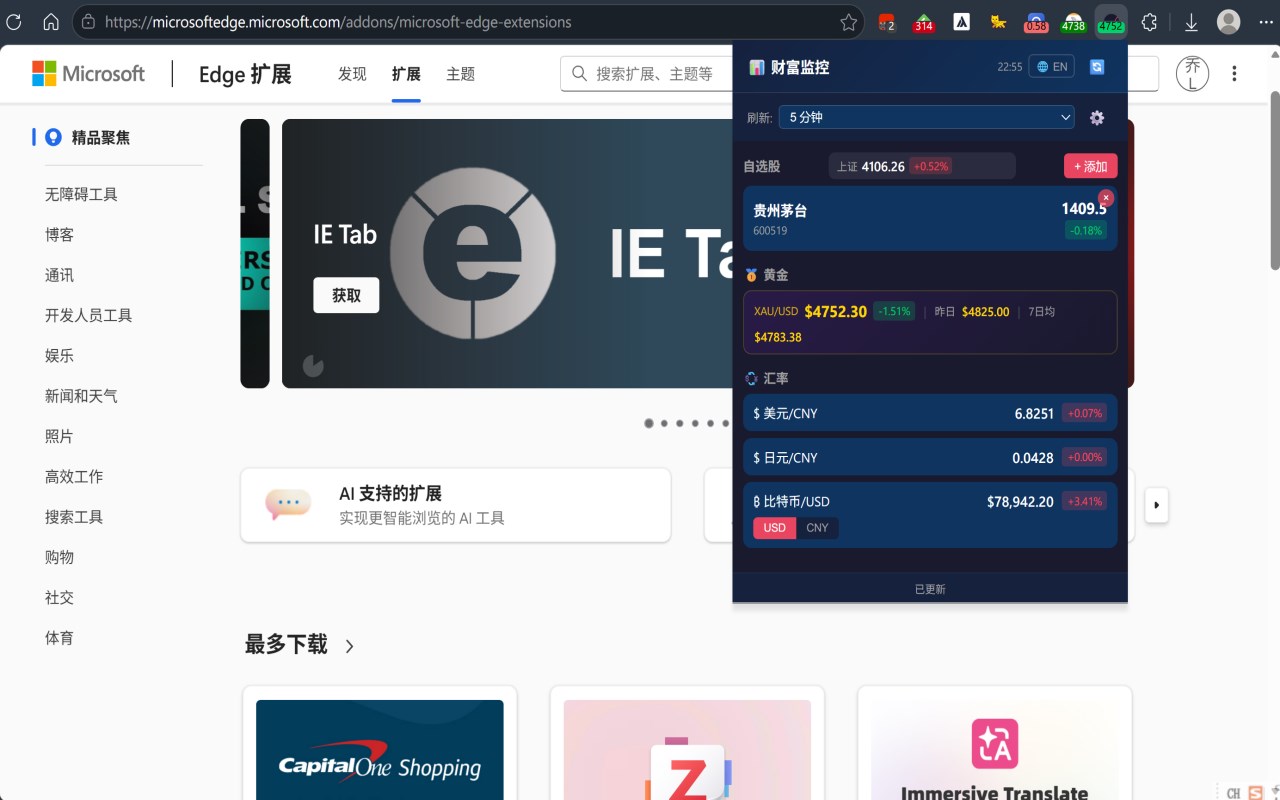
Task: Open the three-dot menu on the page header
Action: (1234, 73)
